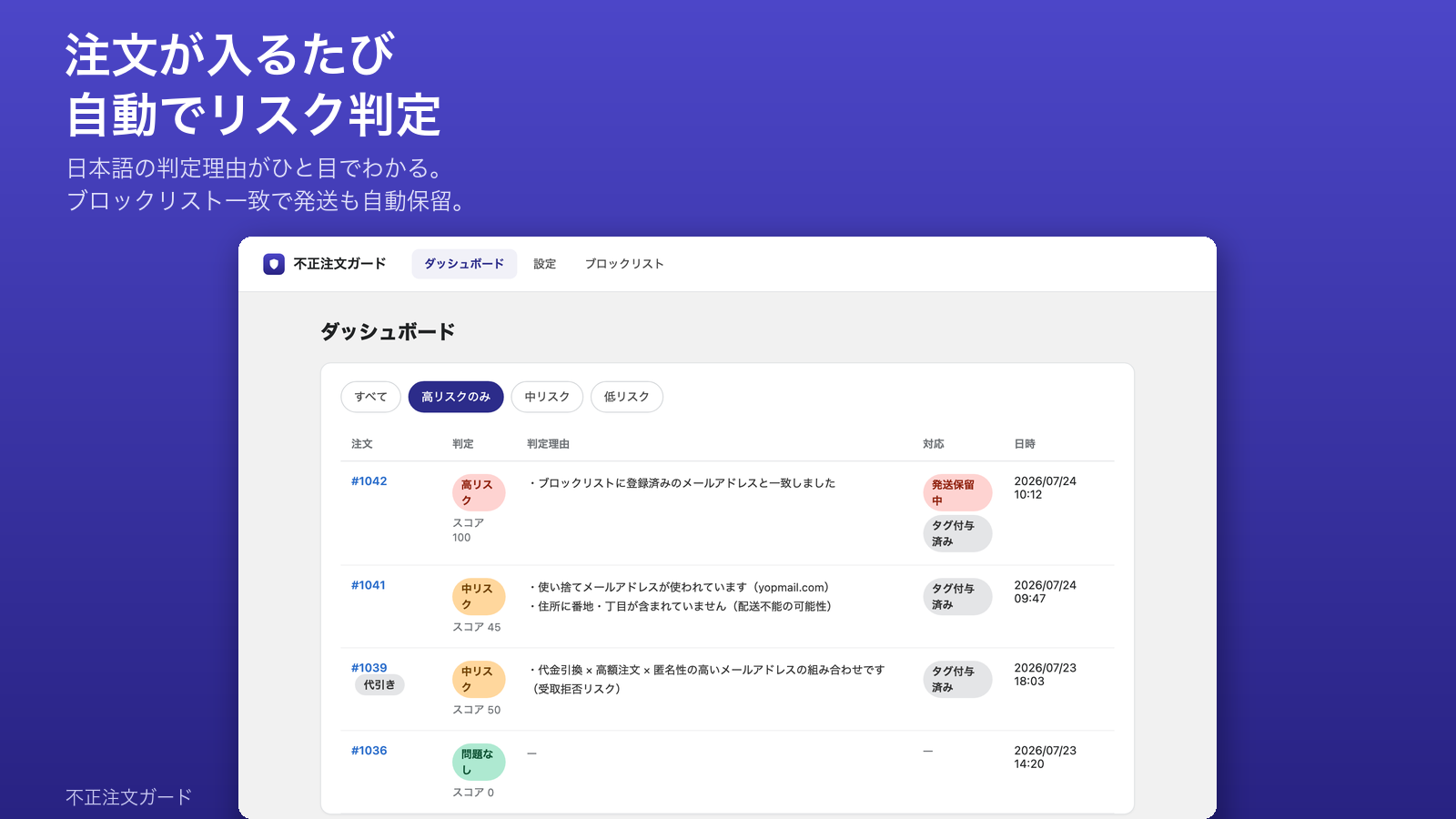Click the date 2026/07/24 09:47

click(x=1045, y=591)
